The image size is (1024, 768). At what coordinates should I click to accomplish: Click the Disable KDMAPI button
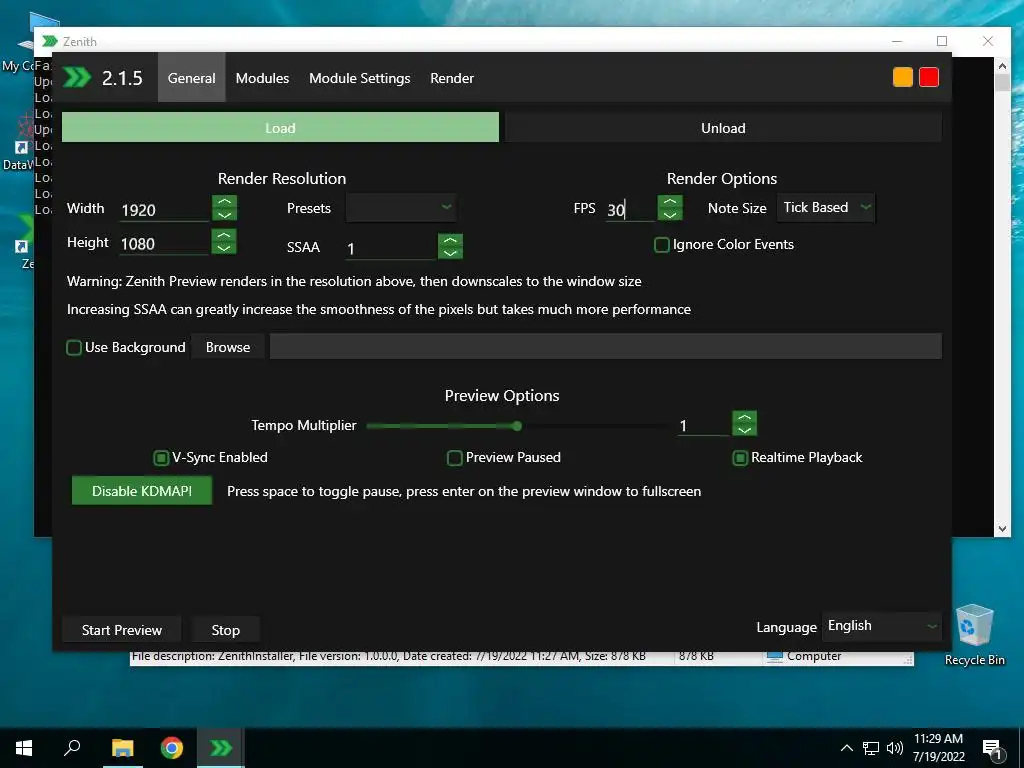pos(142,490)
